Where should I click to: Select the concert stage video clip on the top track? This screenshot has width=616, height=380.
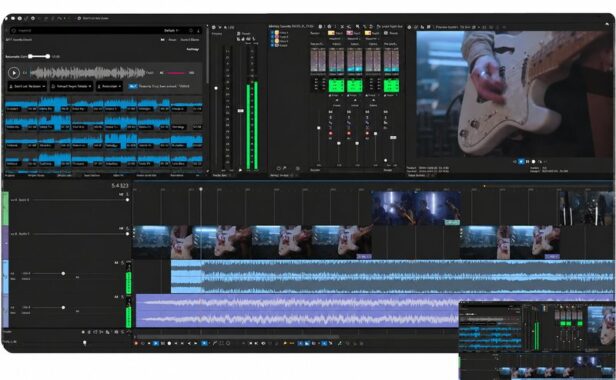coord(416,208)
